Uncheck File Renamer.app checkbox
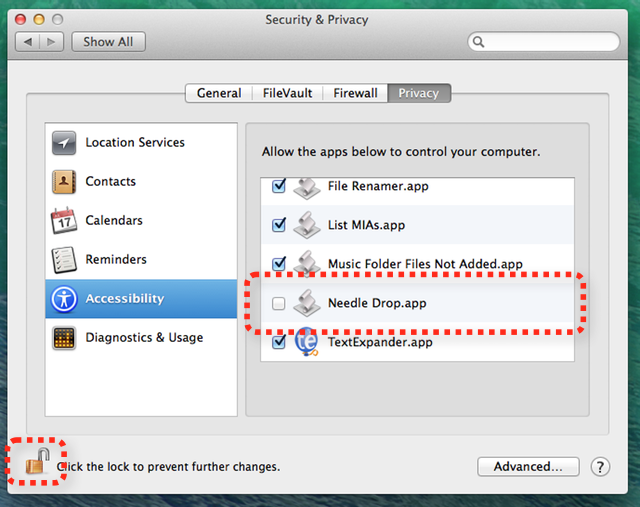The width and height of the screenshot is (640, 507). tap(279, 186)
